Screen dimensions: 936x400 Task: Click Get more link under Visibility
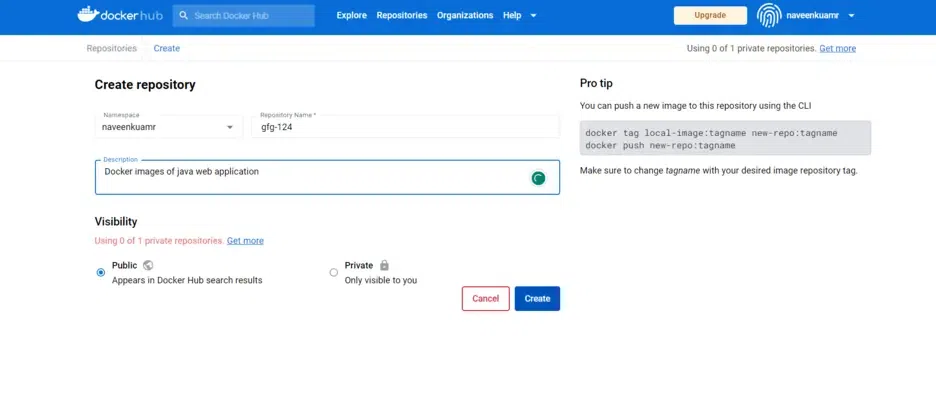245,241
